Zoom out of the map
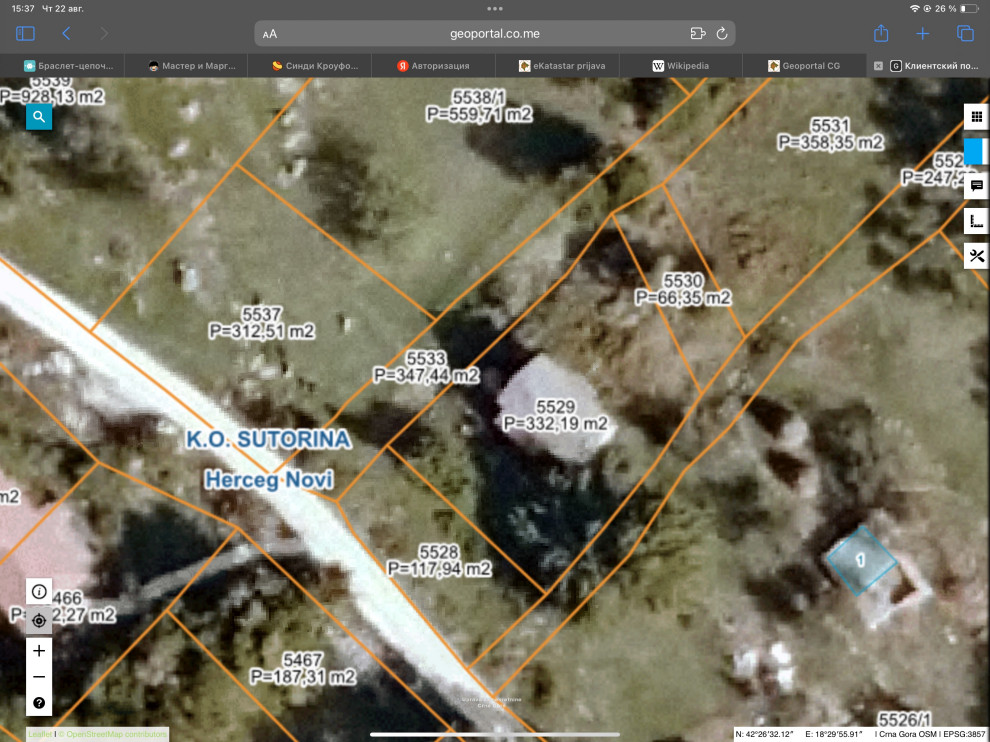The height and width of the screenshot is (742, 990). point(39,677)
